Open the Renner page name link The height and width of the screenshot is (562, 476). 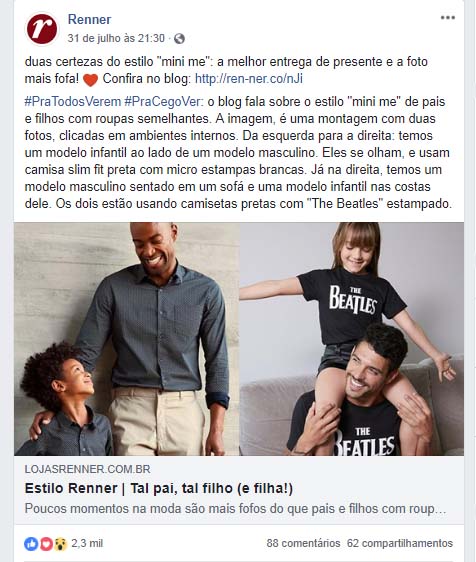(90, 19)
